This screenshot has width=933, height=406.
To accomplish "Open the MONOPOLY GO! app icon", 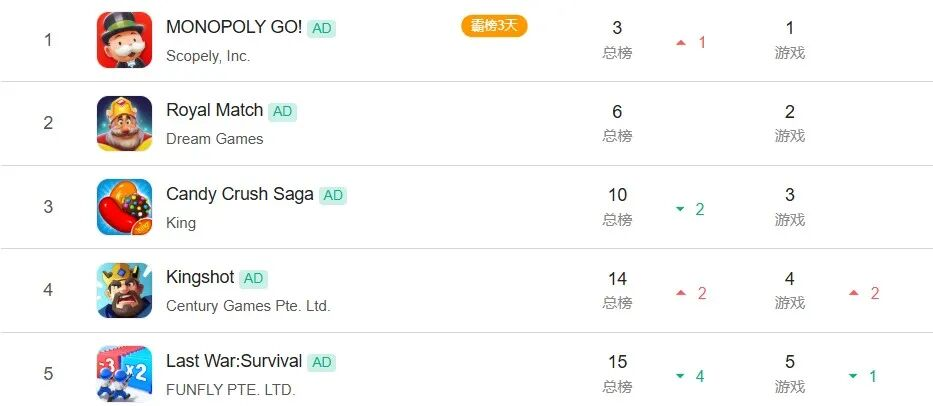I will [x=124, y=40].
